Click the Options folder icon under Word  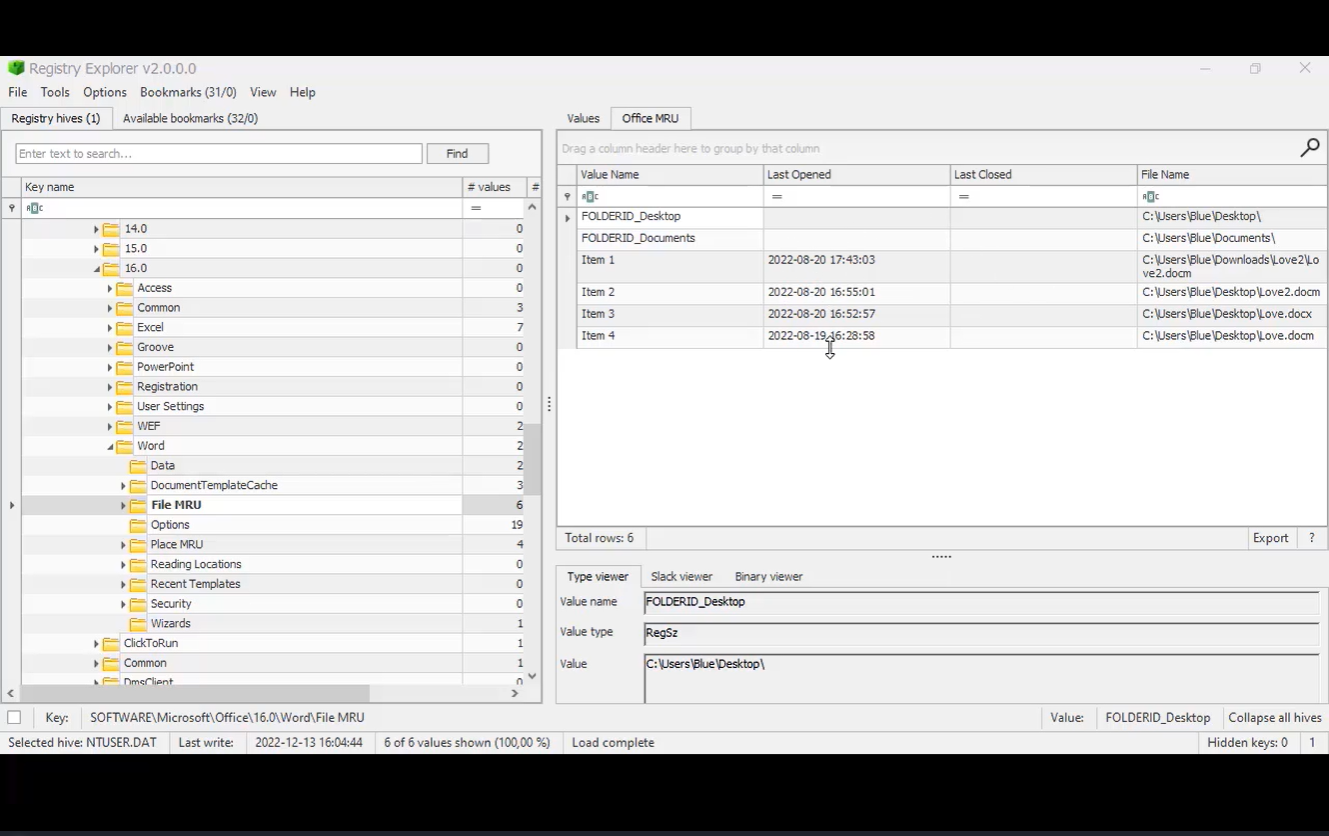(x=138, y=525)
